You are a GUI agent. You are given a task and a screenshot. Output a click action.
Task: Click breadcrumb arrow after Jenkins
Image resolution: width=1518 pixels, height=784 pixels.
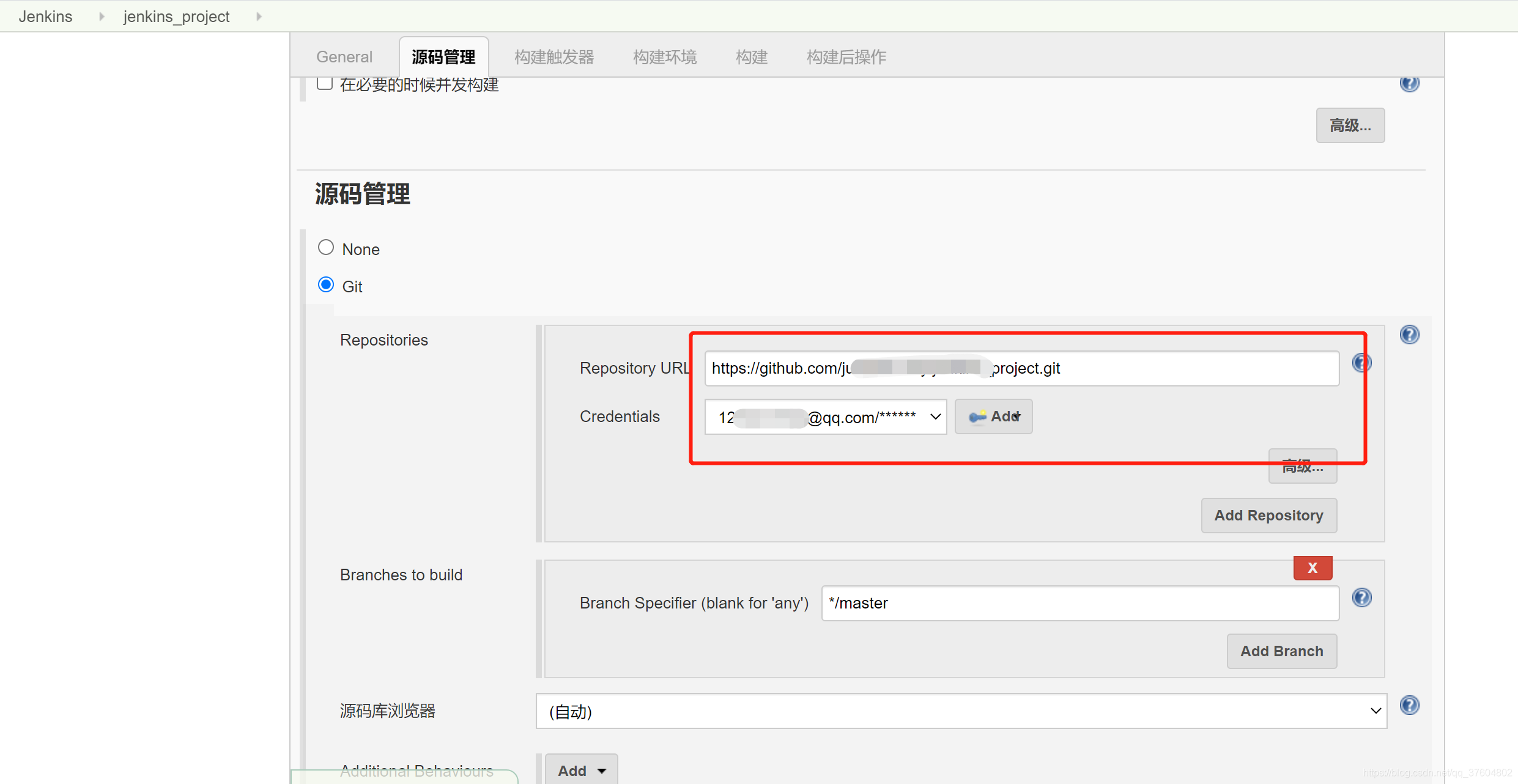pyautogui.click(x=100, y=16)
